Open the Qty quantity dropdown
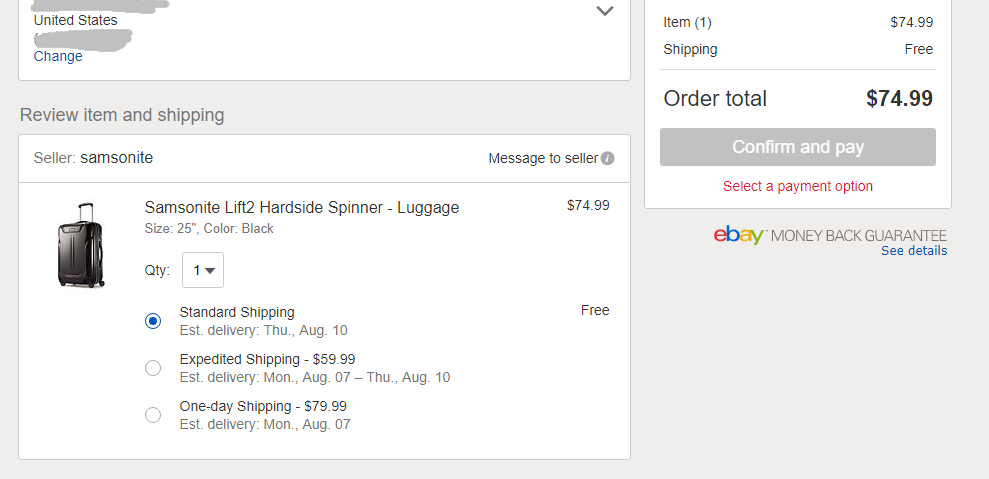989x479 pixels. tap(202, 270)
